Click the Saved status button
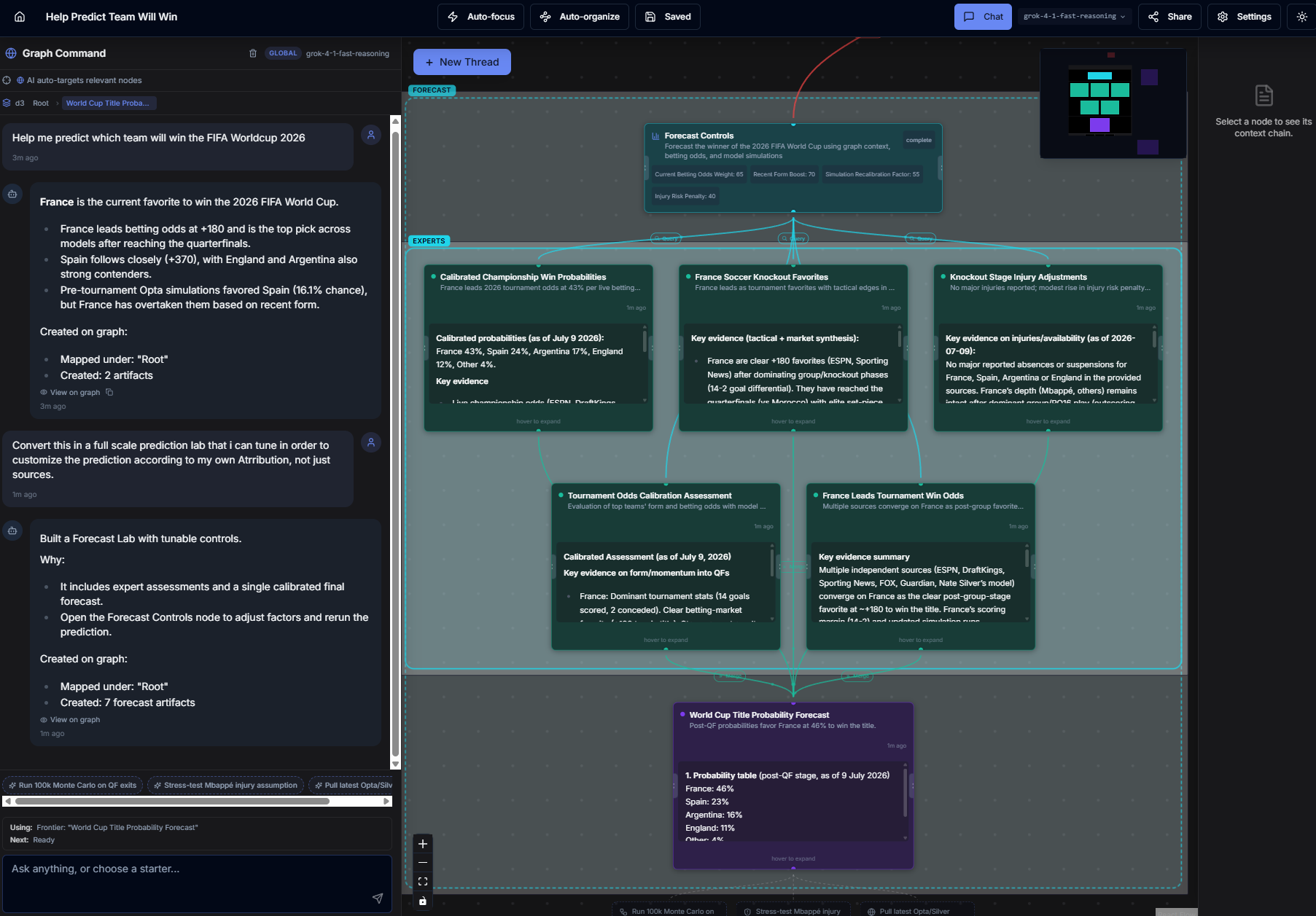Viewport: 1316px width, 916px height. 668,17
